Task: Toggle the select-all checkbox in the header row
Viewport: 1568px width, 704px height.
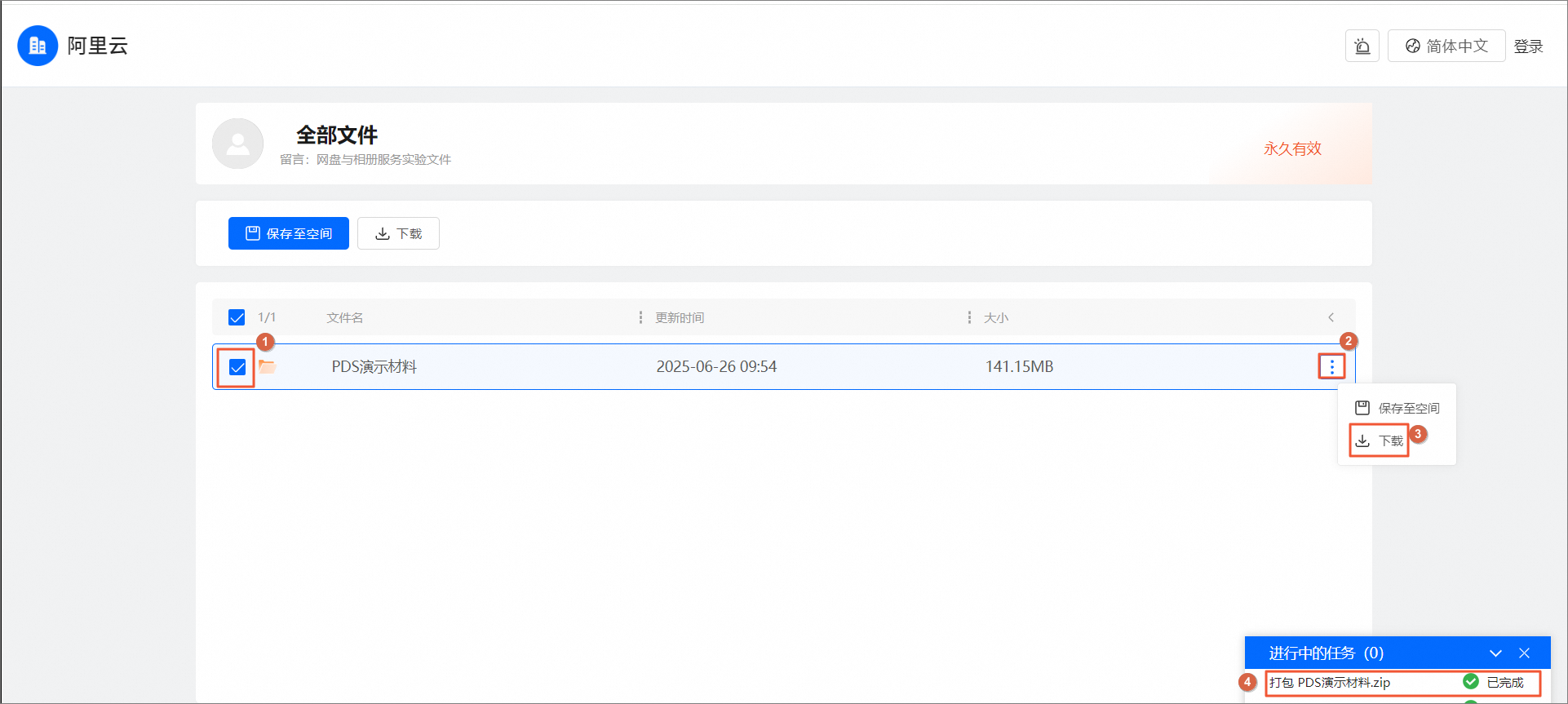Action: [x=237, y=317]
